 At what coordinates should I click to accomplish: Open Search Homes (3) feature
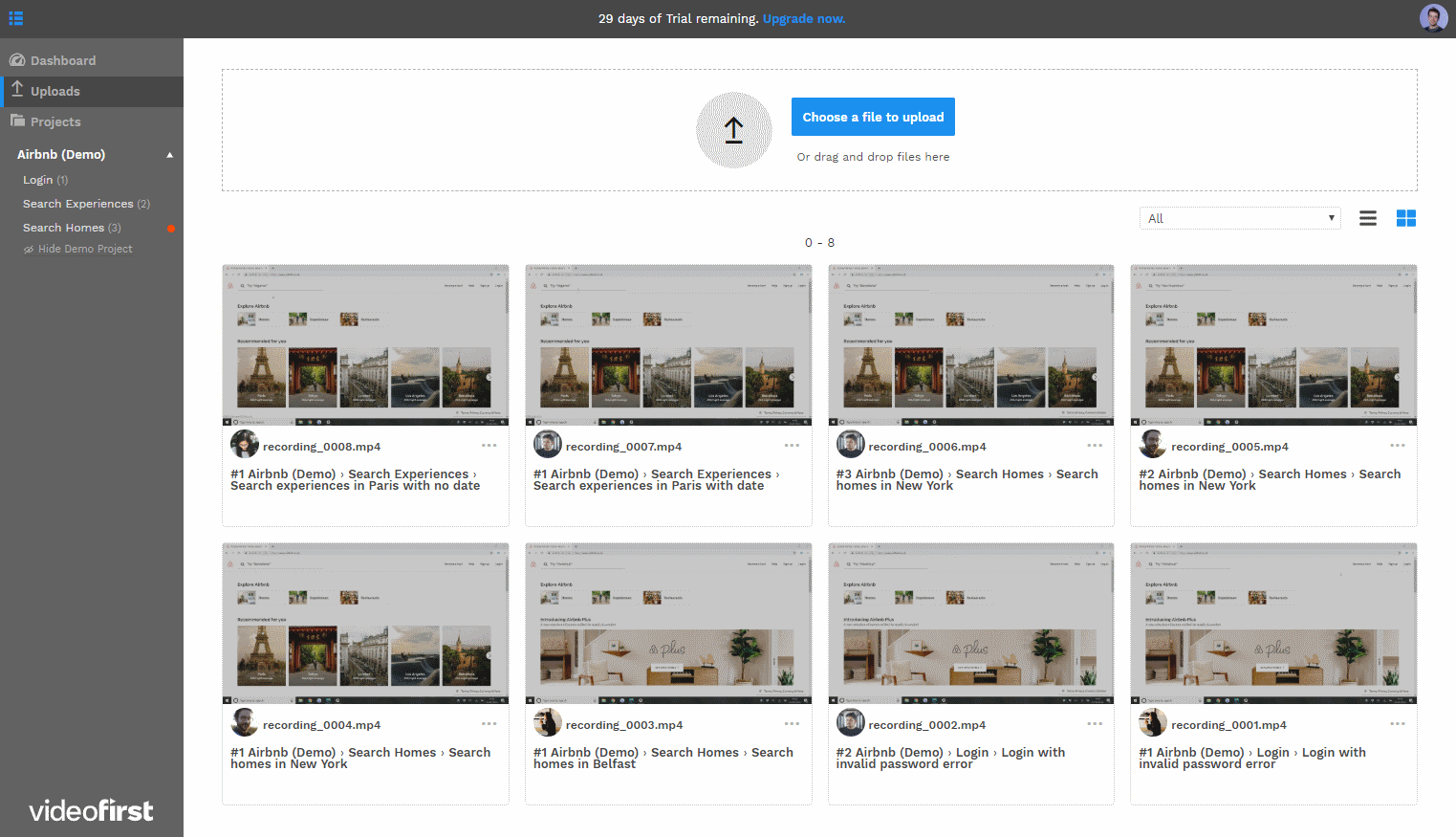pyautogui.click(x=72, y=228)
